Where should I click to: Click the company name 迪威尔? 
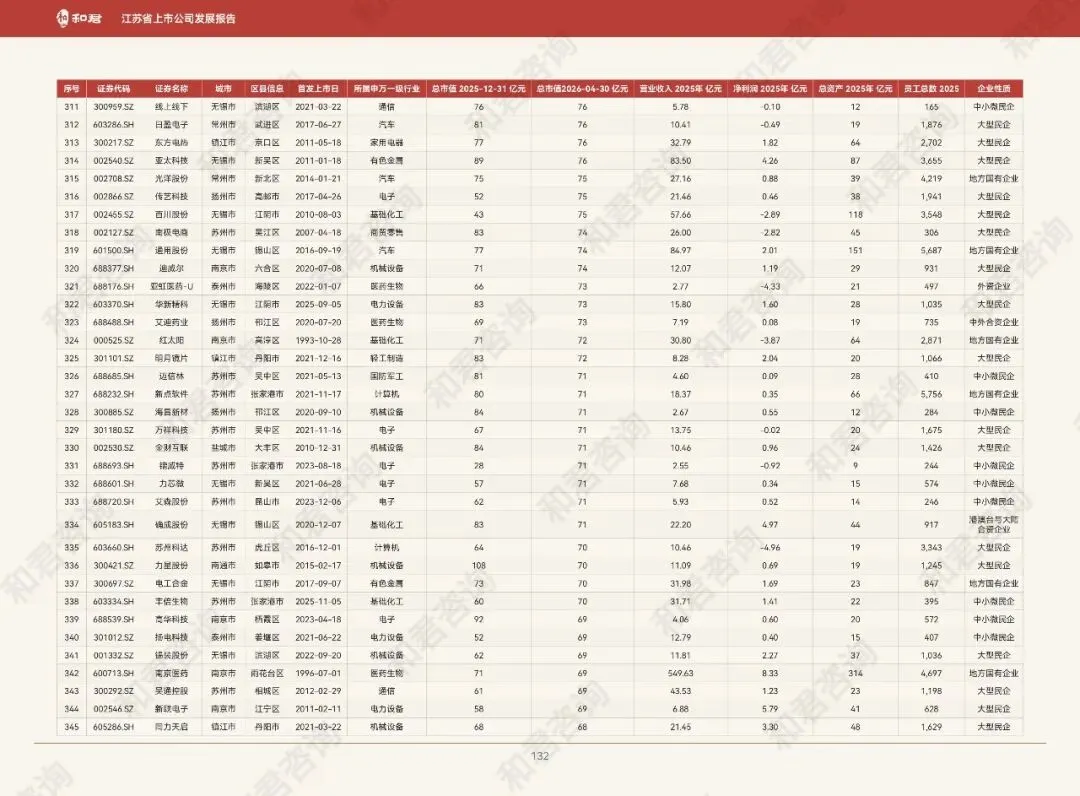point(172,269)
